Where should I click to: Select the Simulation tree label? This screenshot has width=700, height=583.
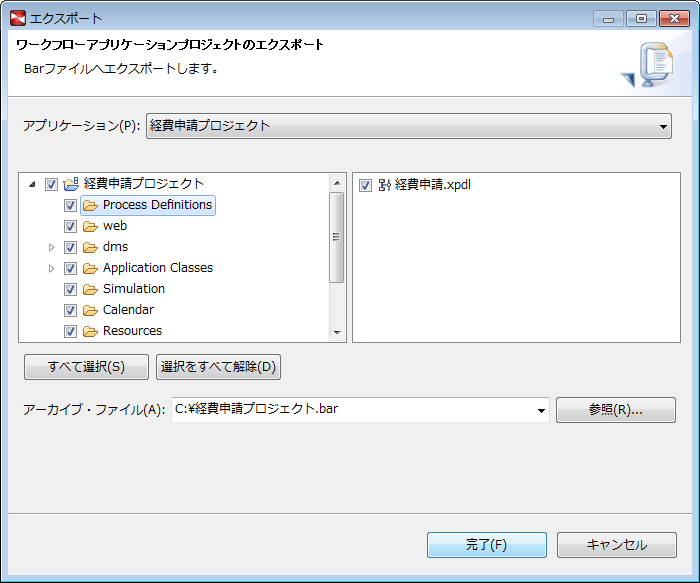133,289
